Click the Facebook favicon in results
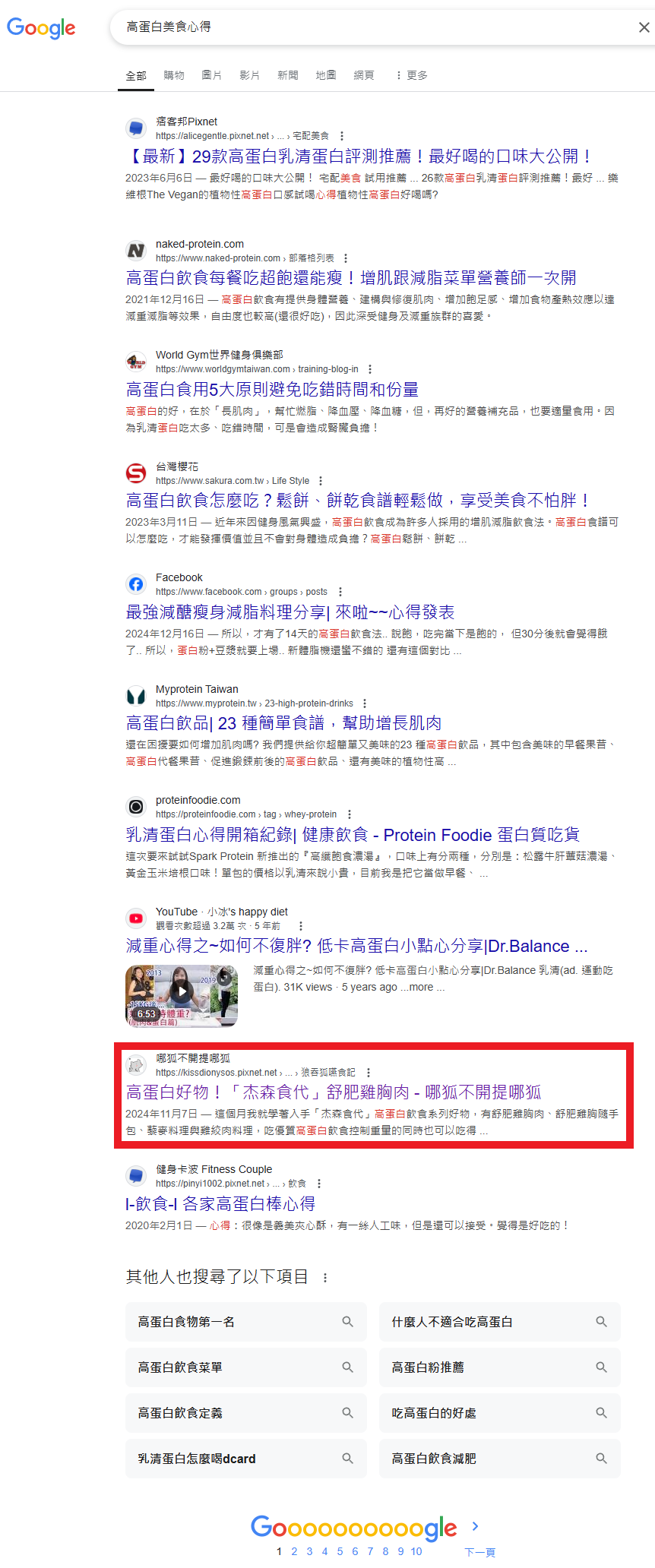655x1568 pixels. tap(136, 584)
